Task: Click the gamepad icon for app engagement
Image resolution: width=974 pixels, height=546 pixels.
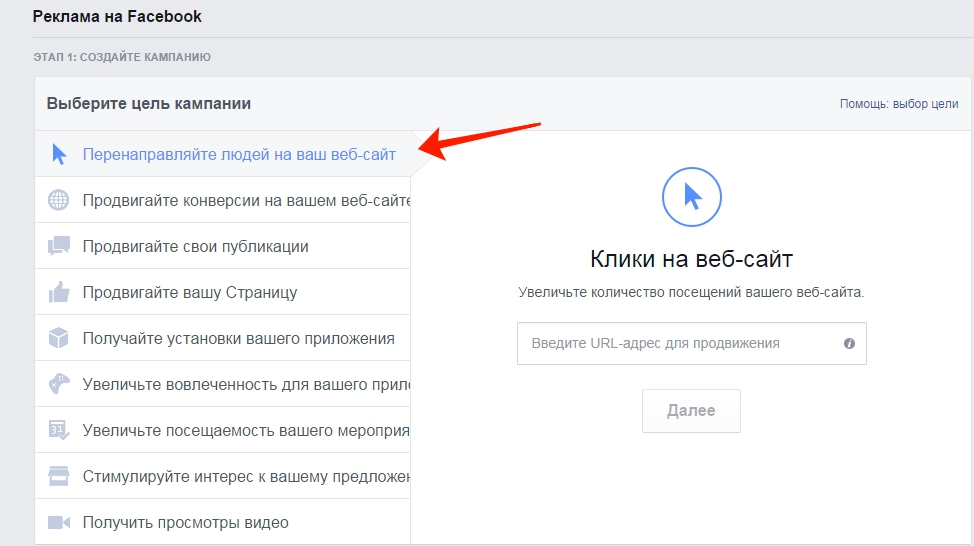Action: tap(59, 384)
